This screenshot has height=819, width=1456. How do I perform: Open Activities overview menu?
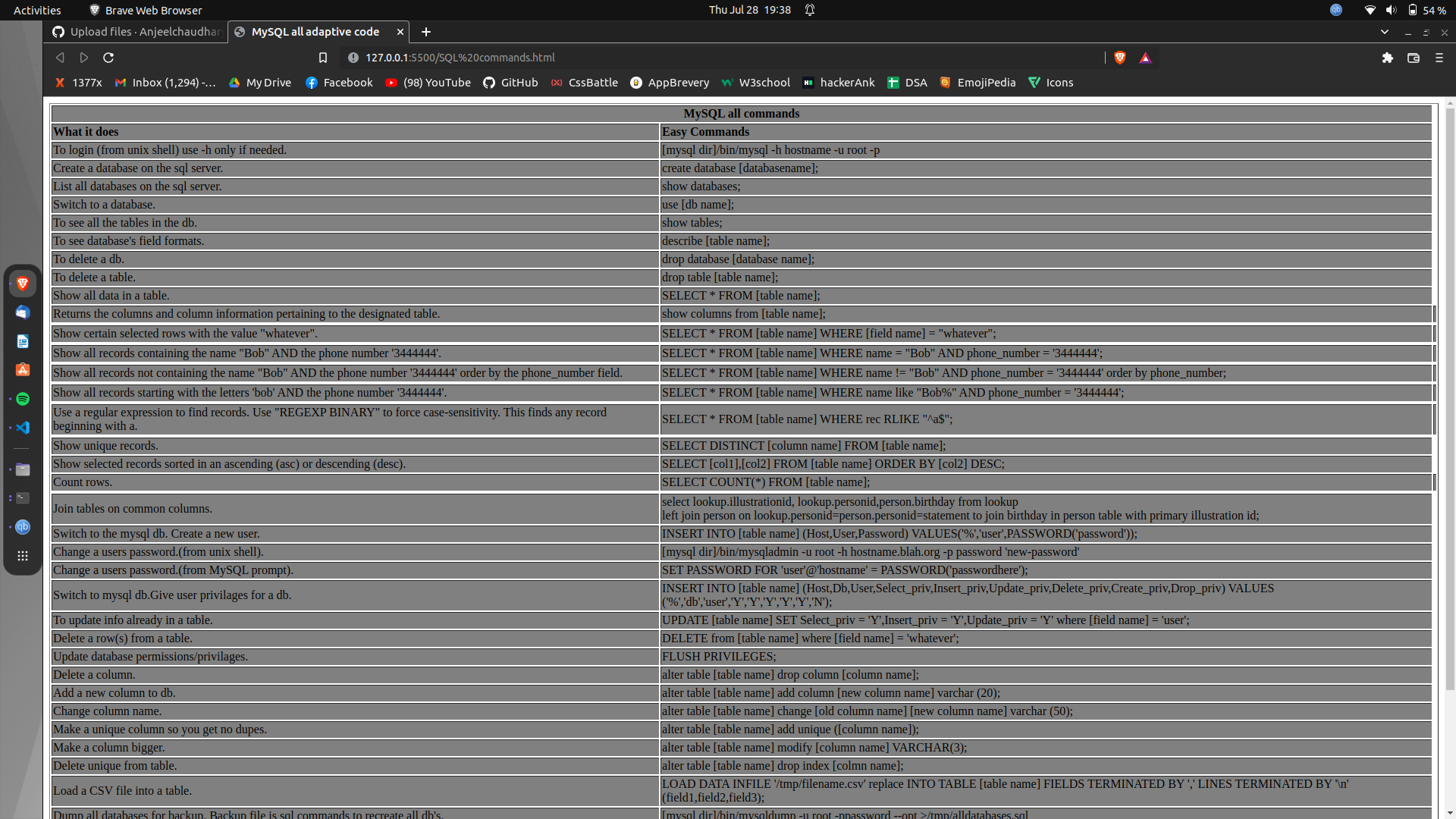37,10
